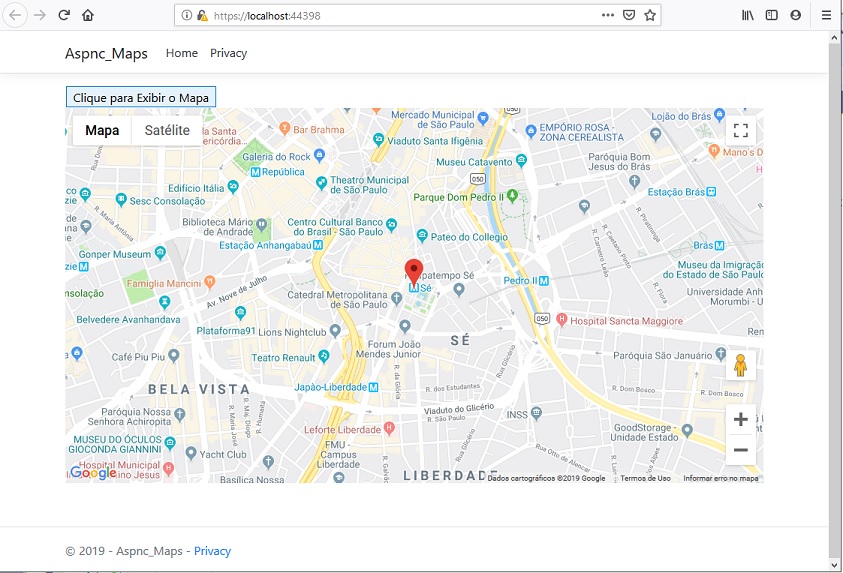Click the red location marker pin
Screen dimensions: 843x573
tap(413, 271)
